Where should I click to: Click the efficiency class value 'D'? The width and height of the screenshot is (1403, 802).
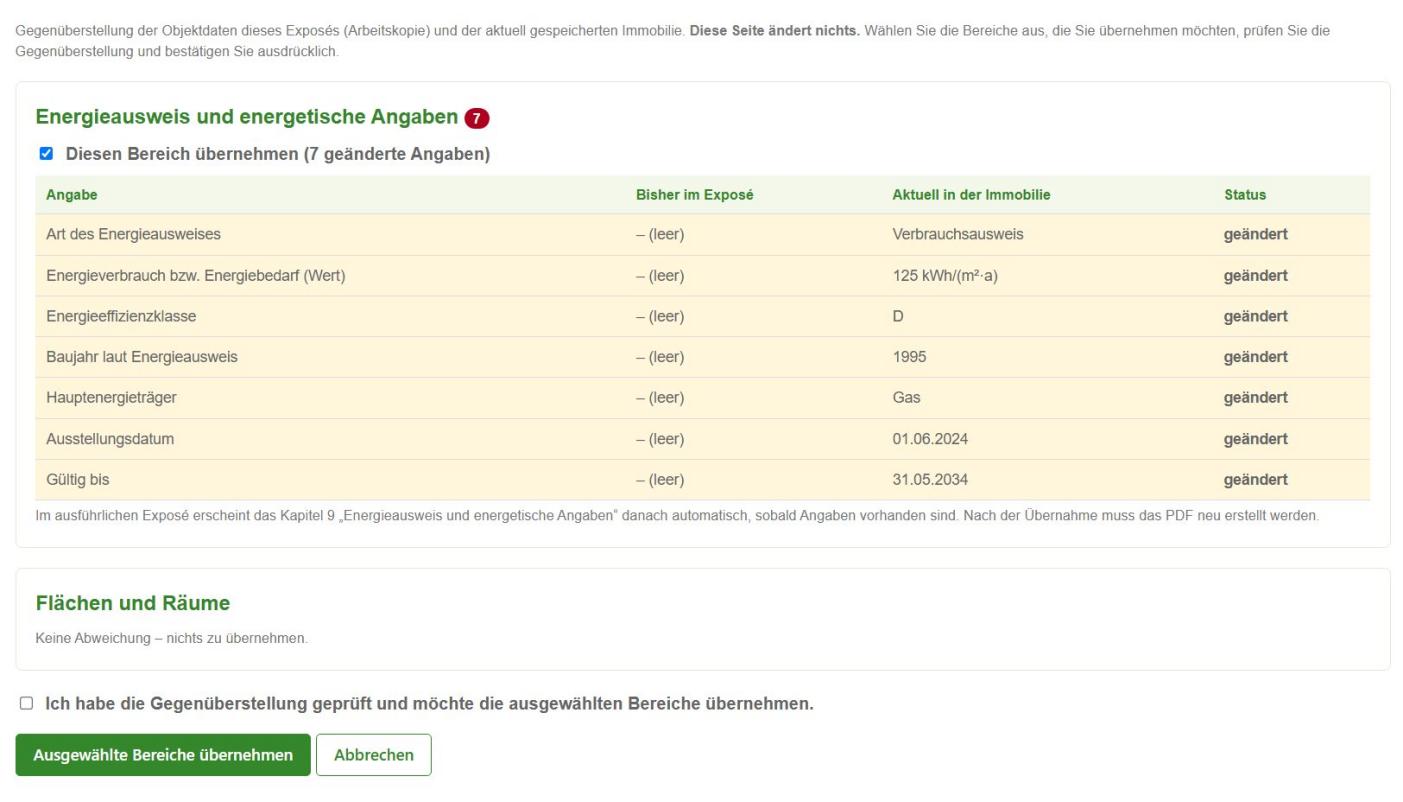[x=898, y=317]
